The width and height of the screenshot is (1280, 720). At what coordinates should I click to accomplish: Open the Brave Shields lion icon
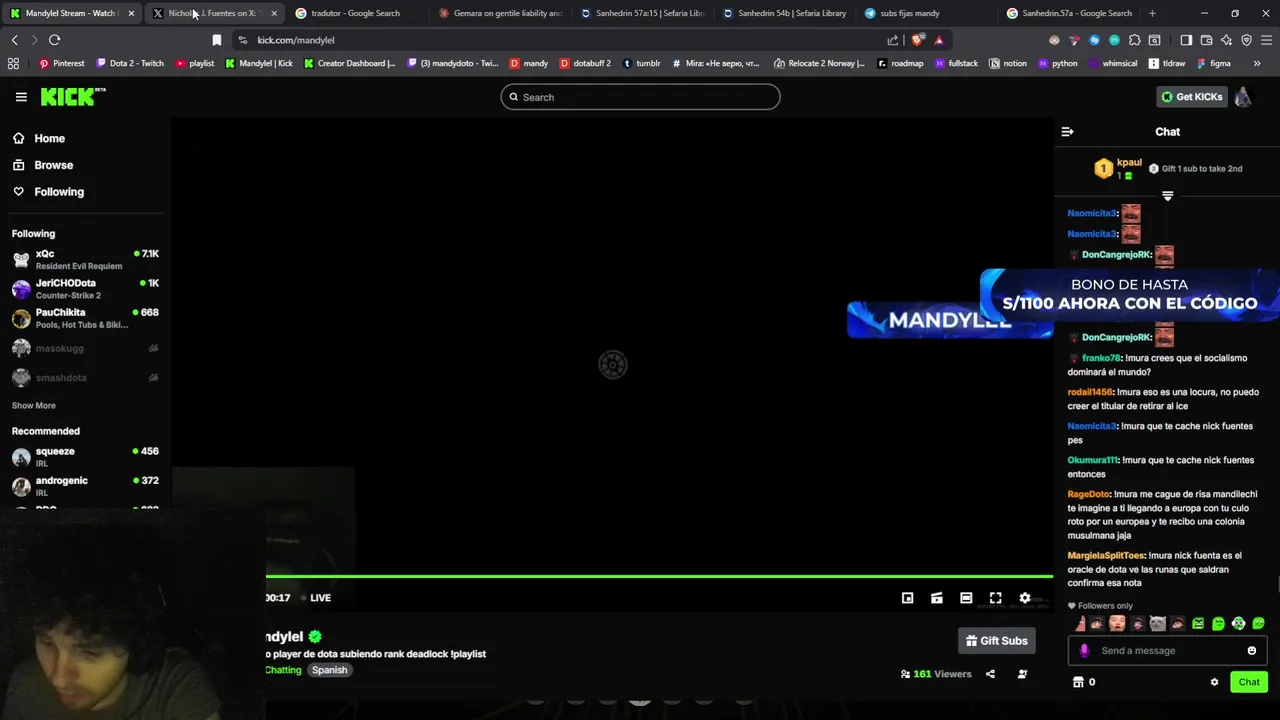(x=917, y=40)
